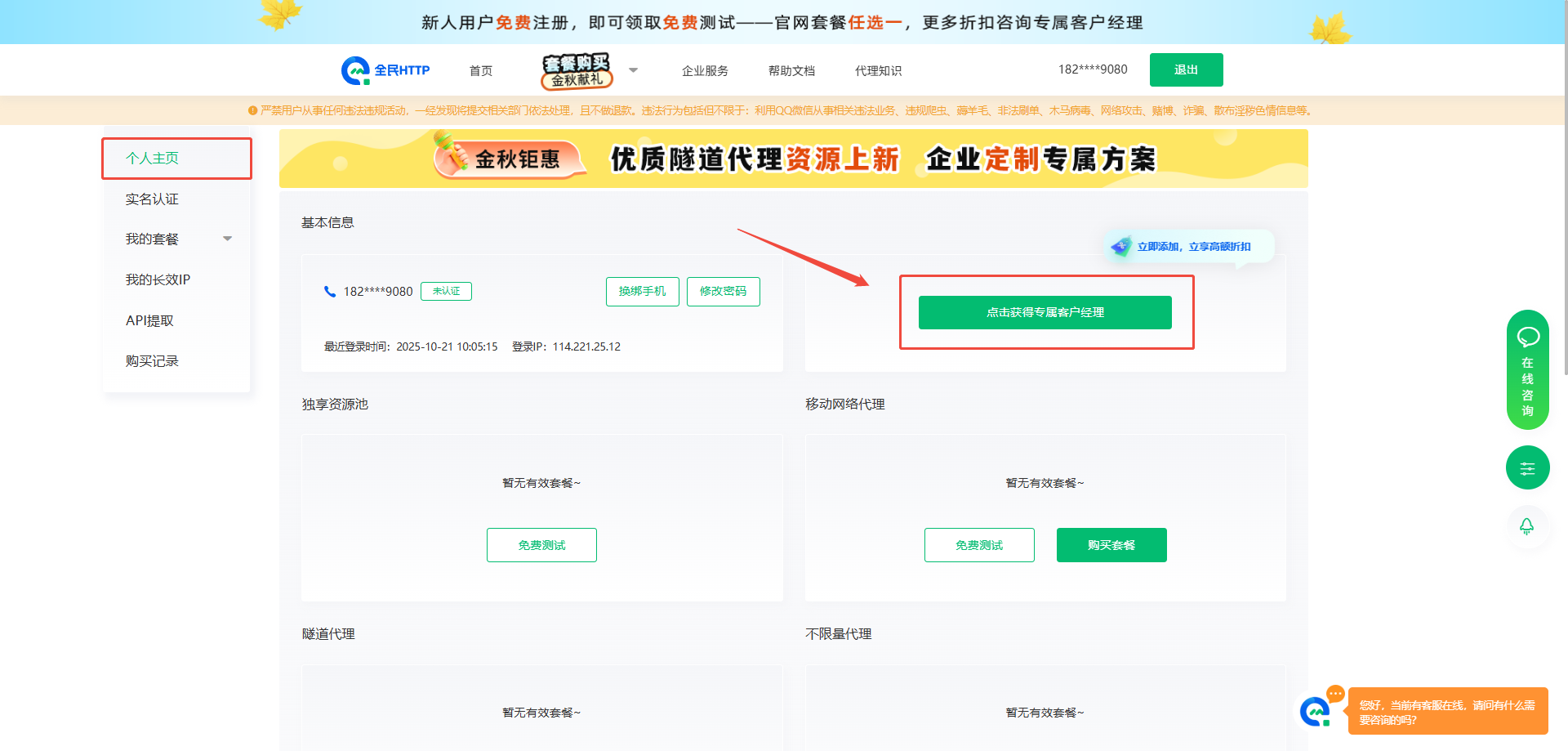Open the 在线咨询 chat bubble widget
The image size is (1568, 751).
[x=1527, y=369]
